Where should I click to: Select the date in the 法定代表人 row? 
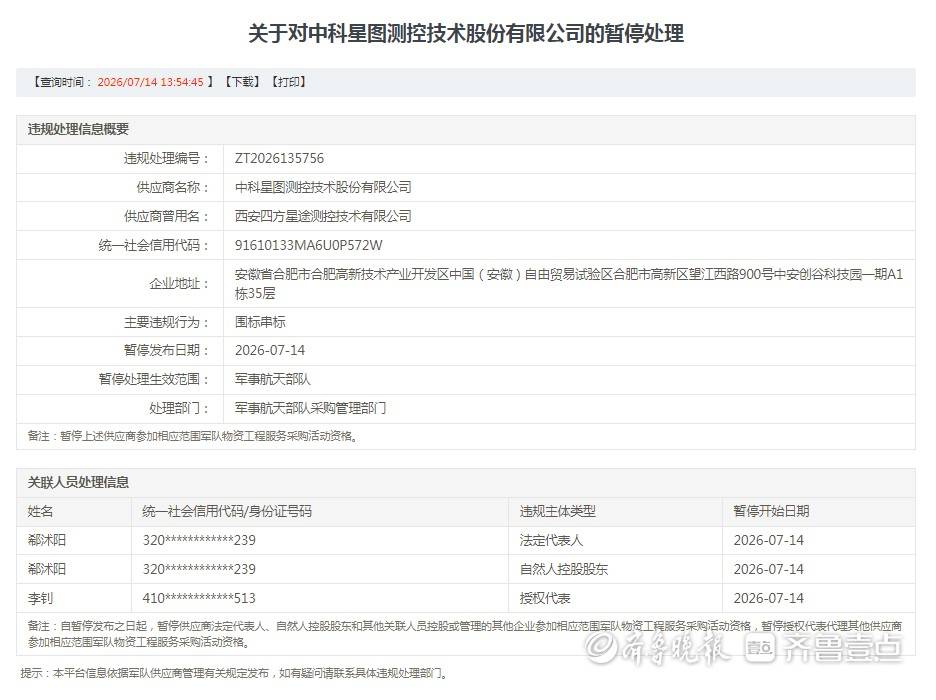coord(768,540)
